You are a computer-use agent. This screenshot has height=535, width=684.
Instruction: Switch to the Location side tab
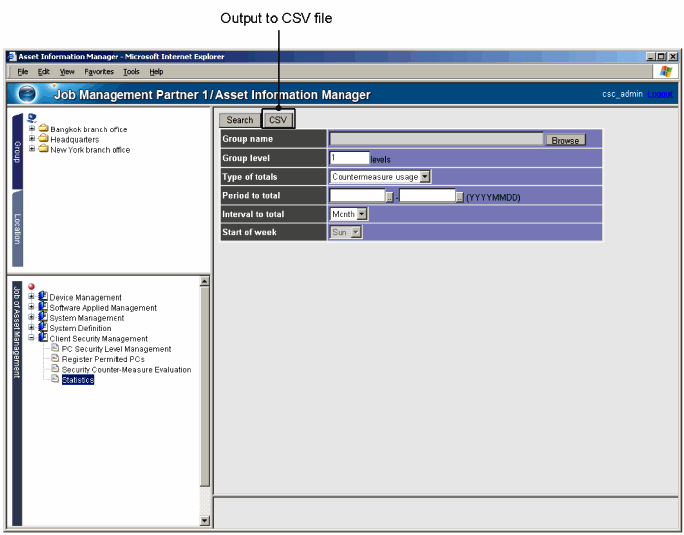17,228
